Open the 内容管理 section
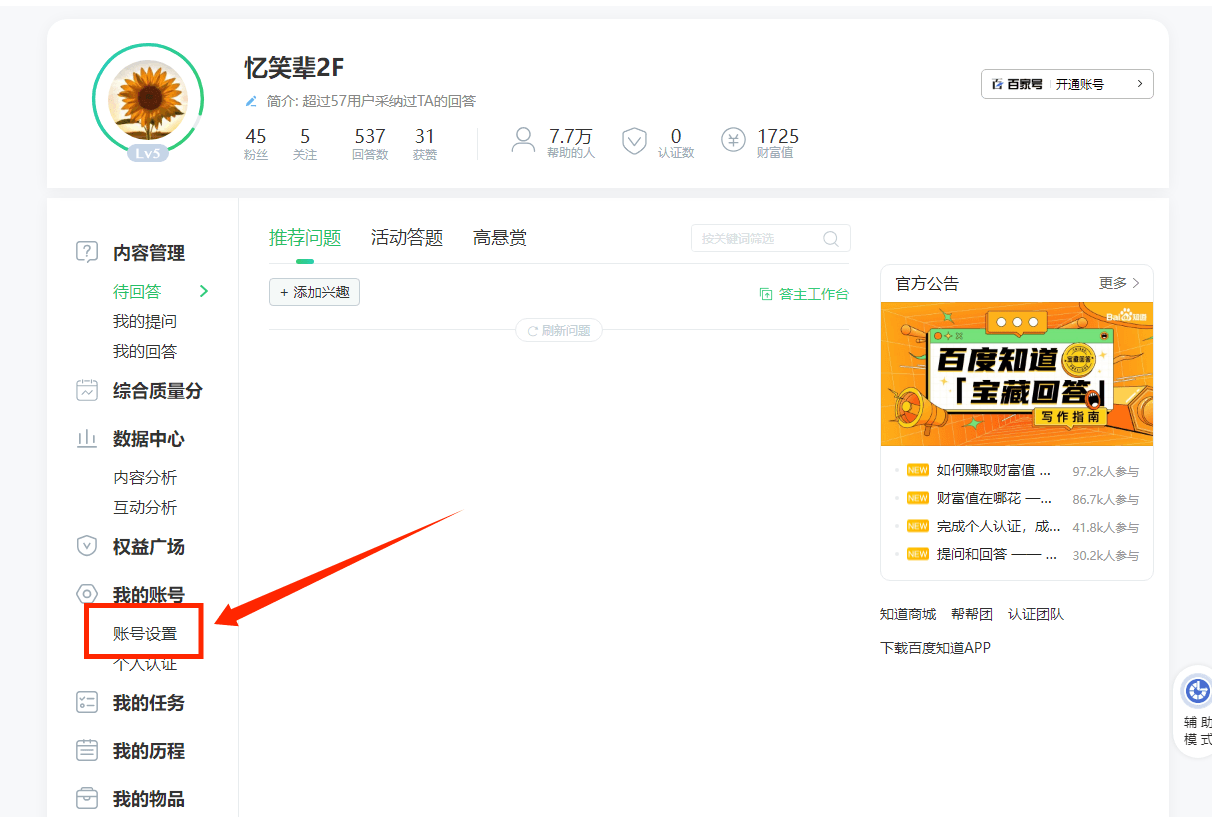The image size is (1212, 817). tap(149, 253)
